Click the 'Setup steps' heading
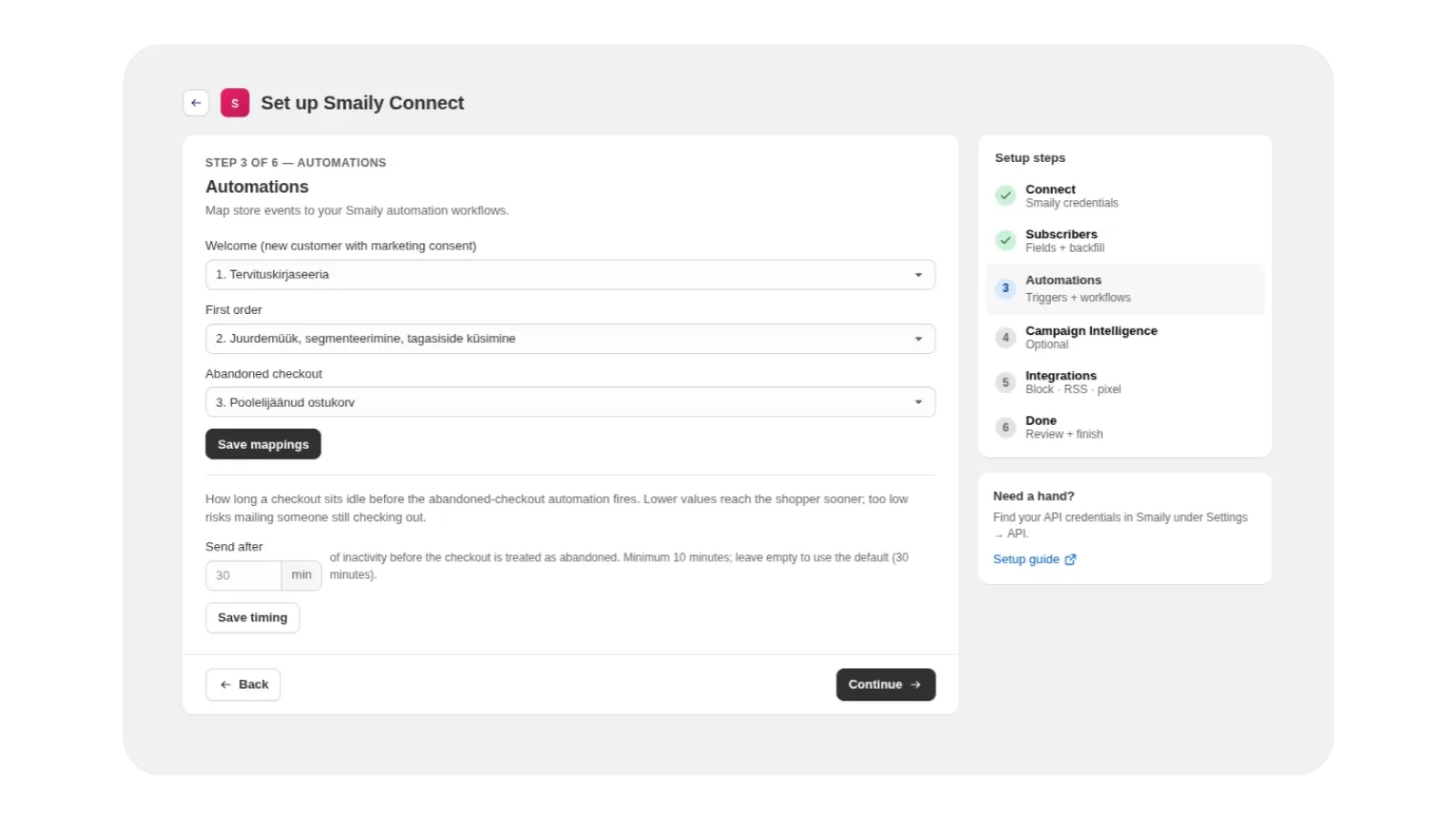 tap(1030, 157)
